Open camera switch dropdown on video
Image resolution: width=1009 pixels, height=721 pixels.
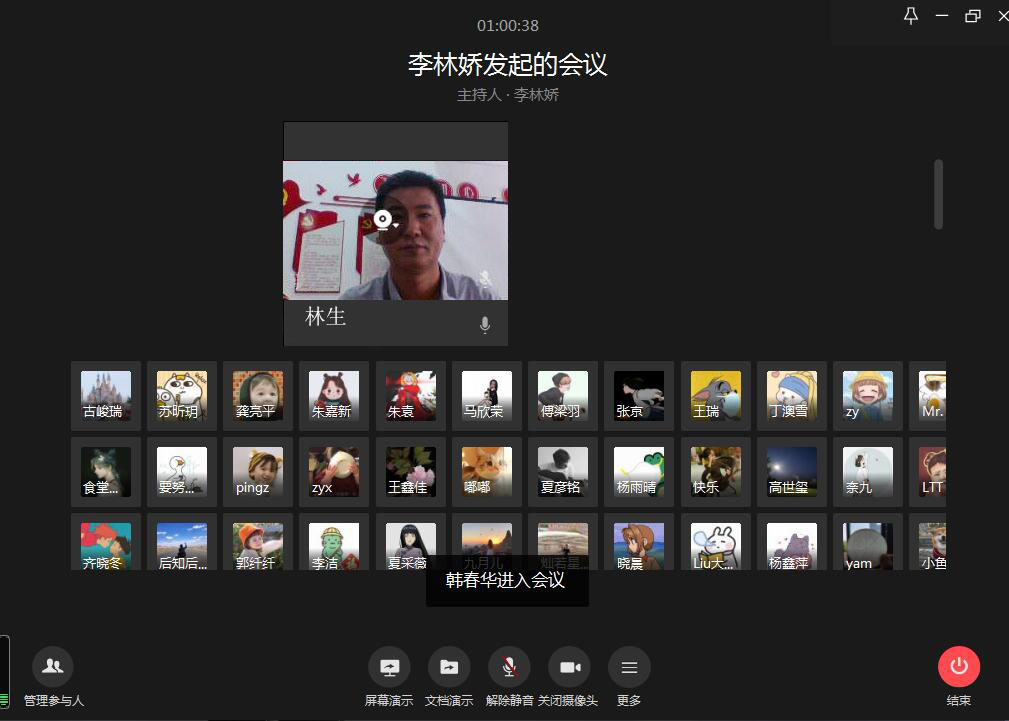point(385,221)
